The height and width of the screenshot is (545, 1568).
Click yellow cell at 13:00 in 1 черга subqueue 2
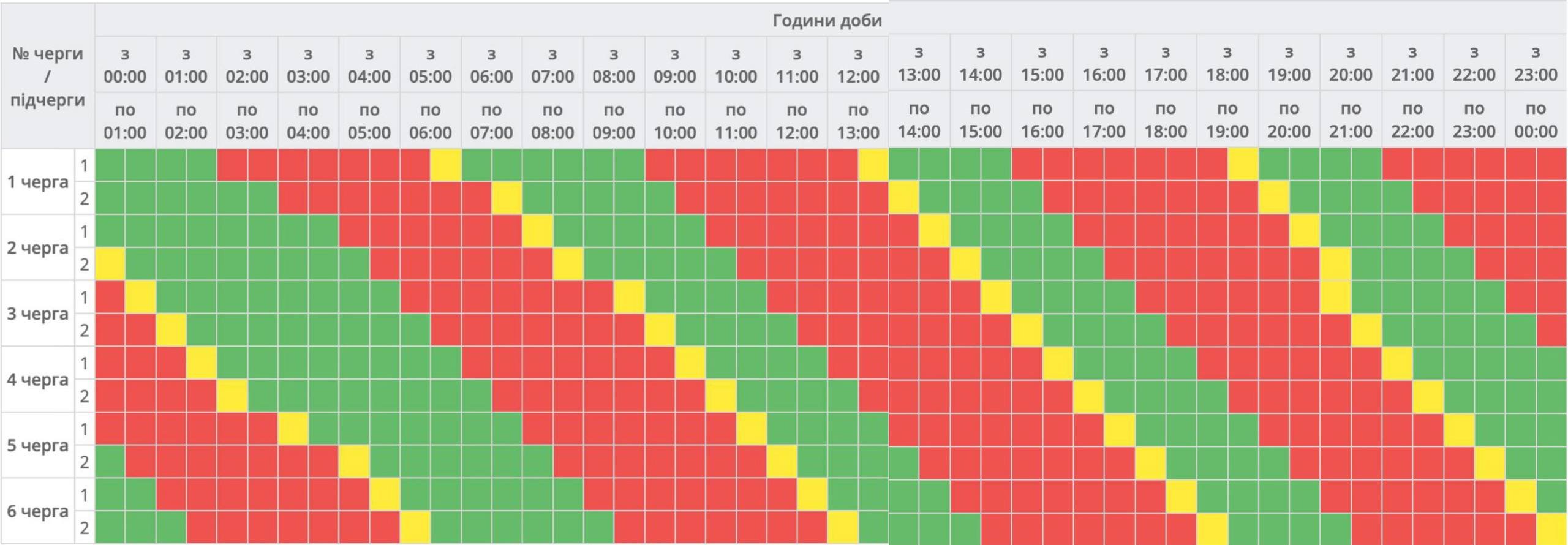903,198
